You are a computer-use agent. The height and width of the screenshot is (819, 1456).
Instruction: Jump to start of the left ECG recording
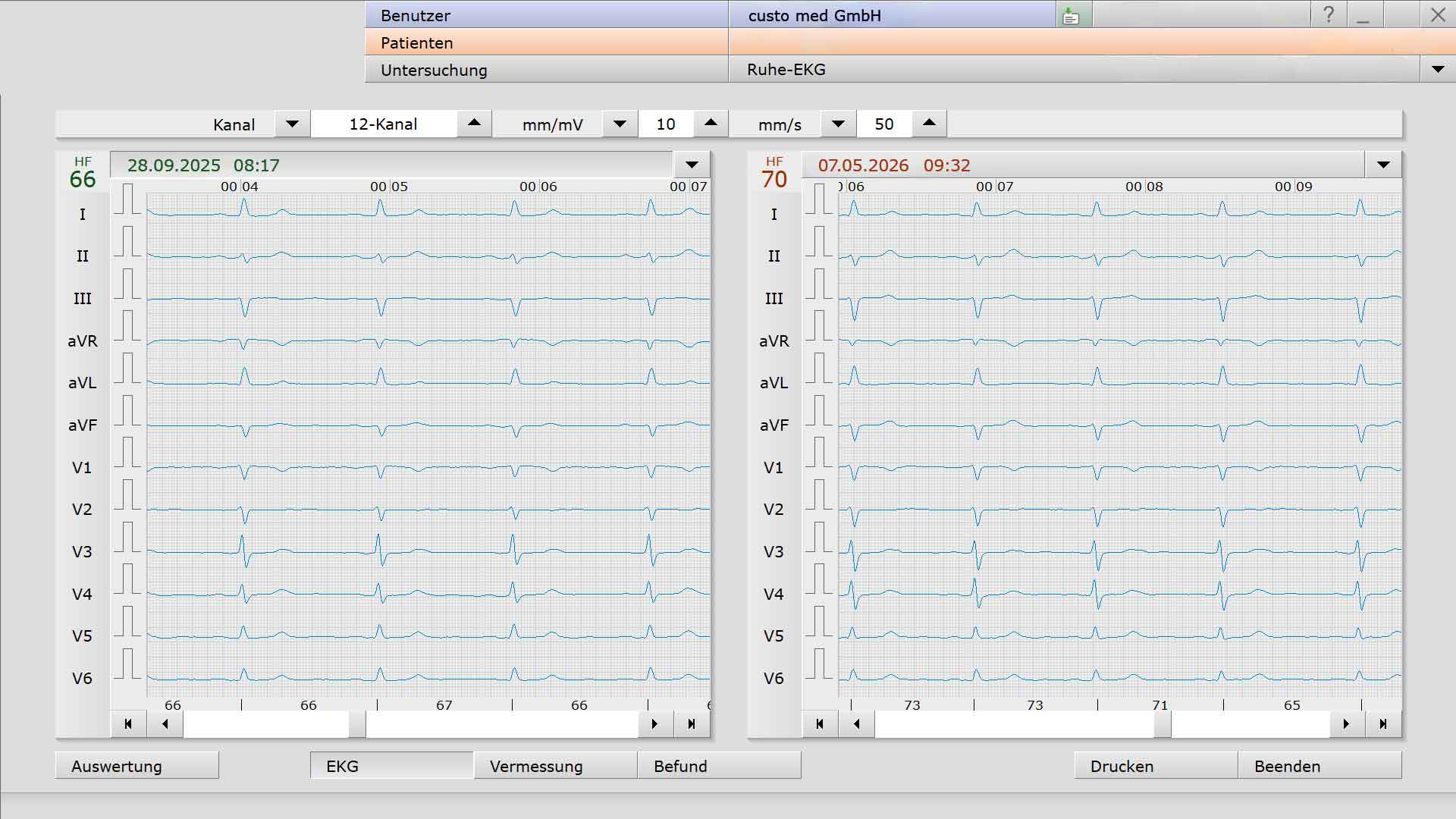point(128,724)
